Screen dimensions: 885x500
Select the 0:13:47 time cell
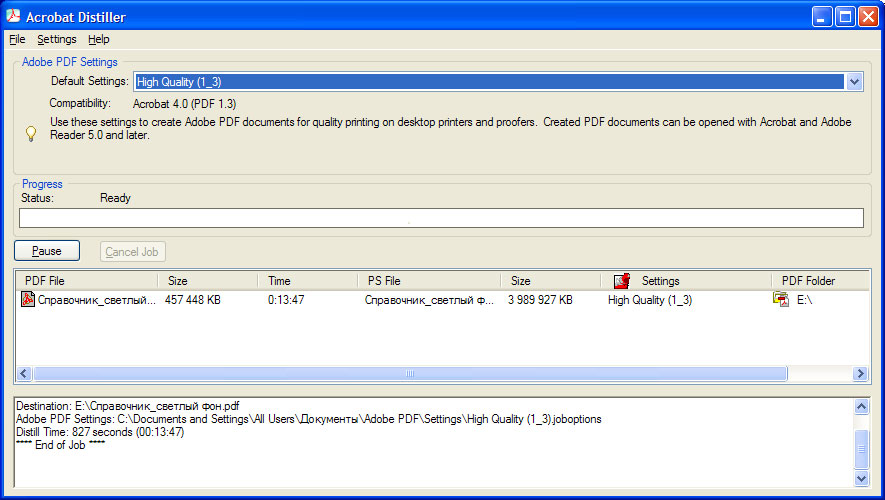click(x=286, y=300)
